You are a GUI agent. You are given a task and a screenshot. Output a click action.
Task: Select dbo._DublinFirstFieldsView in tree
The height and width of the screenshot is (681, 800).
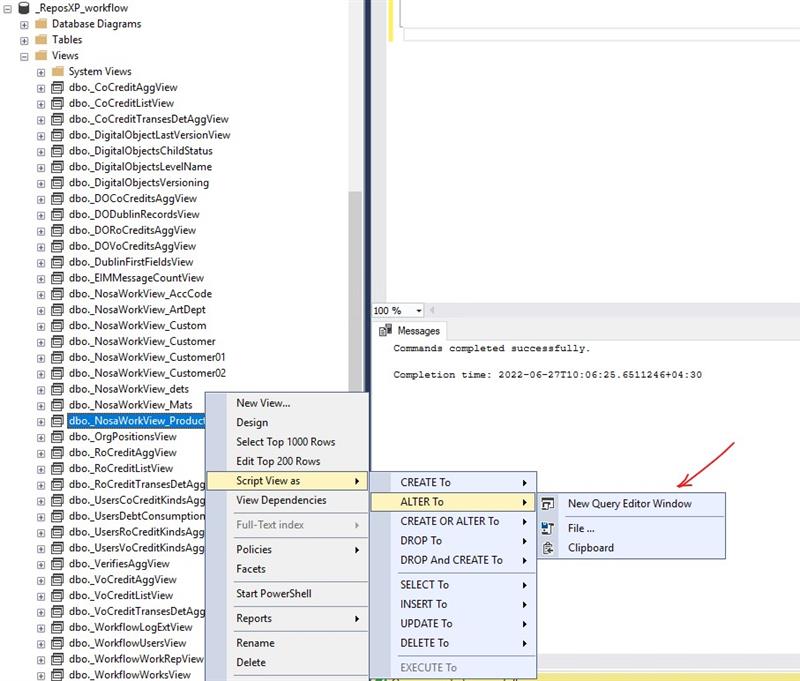tap(131, 262)
